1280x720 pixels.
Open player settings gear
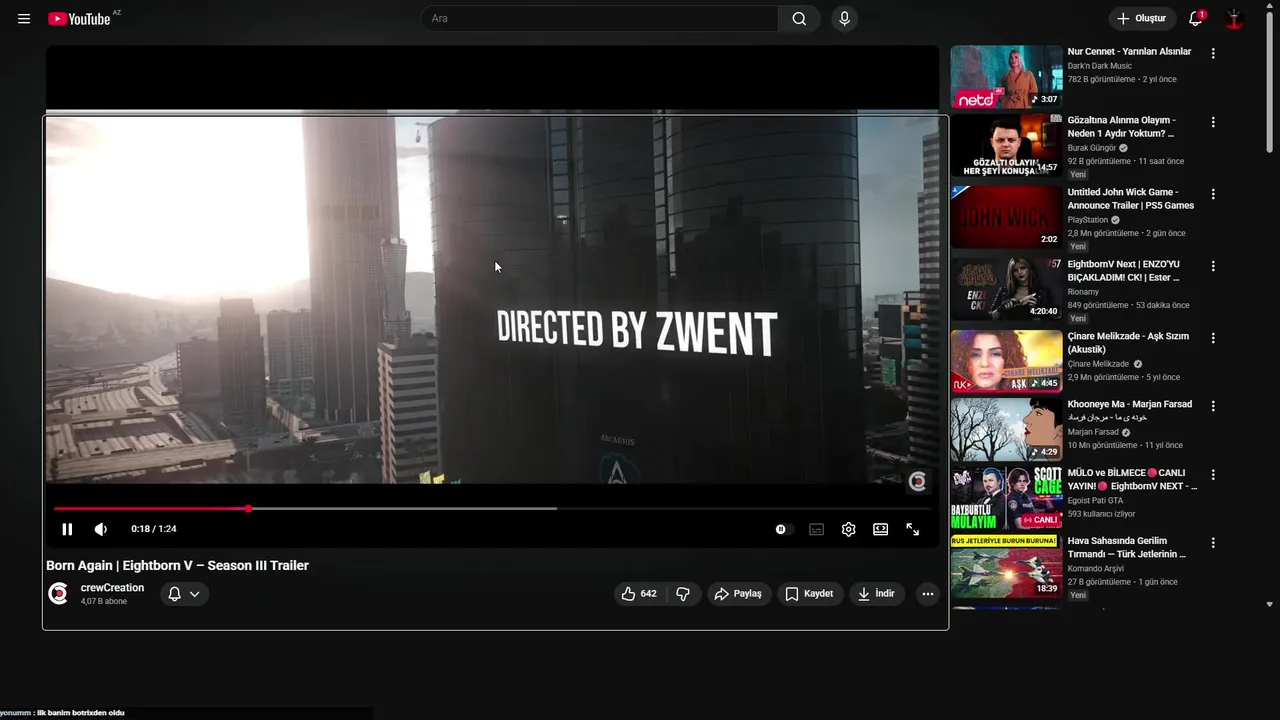click(849, 529)
